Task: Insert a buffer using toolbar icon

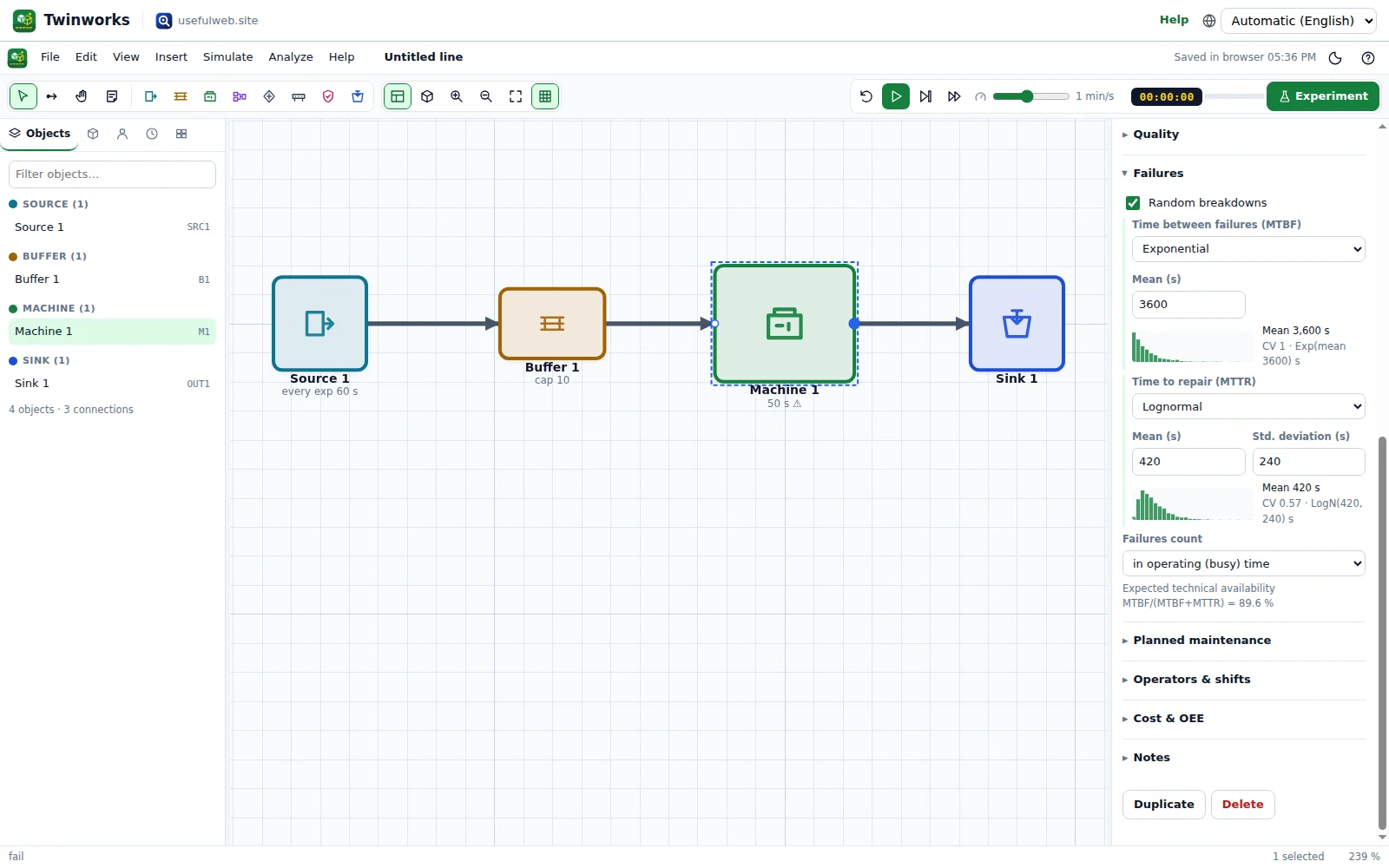Action: pos(181,96)
